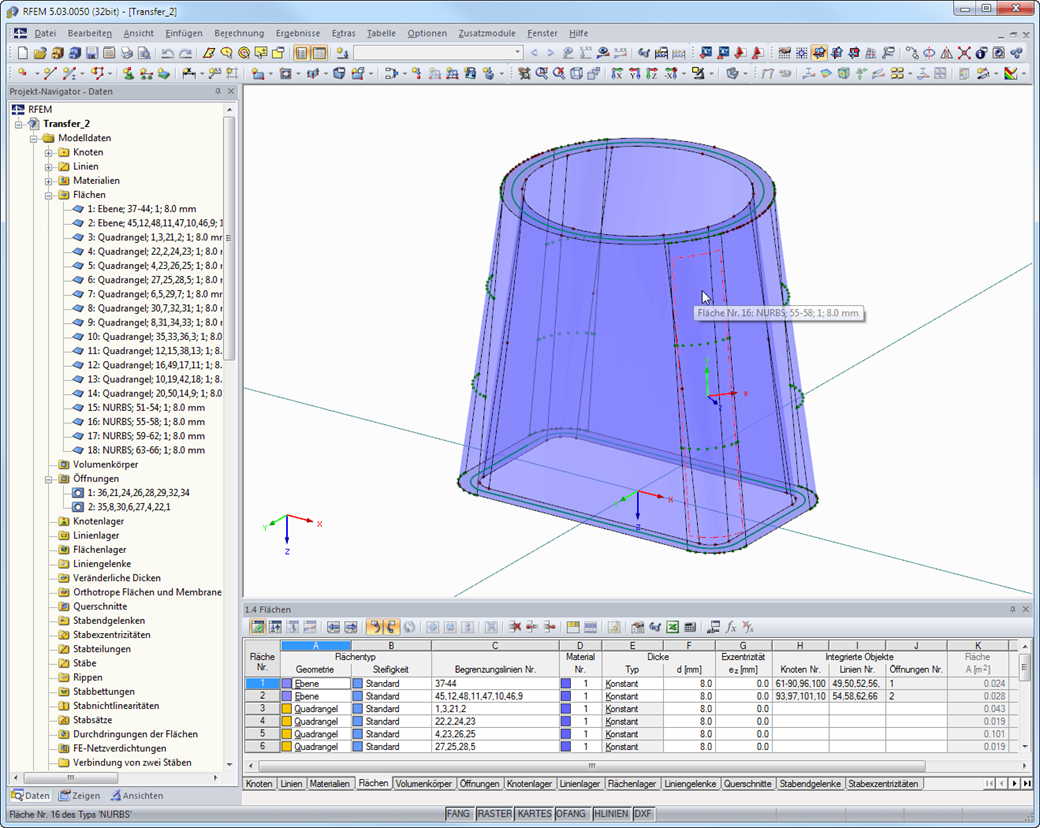
Task: Click the Save file toolbar icon
Action: tap(92, 53)
